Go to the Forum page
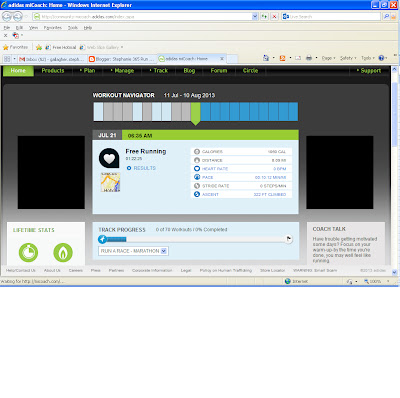 [219, 71]
